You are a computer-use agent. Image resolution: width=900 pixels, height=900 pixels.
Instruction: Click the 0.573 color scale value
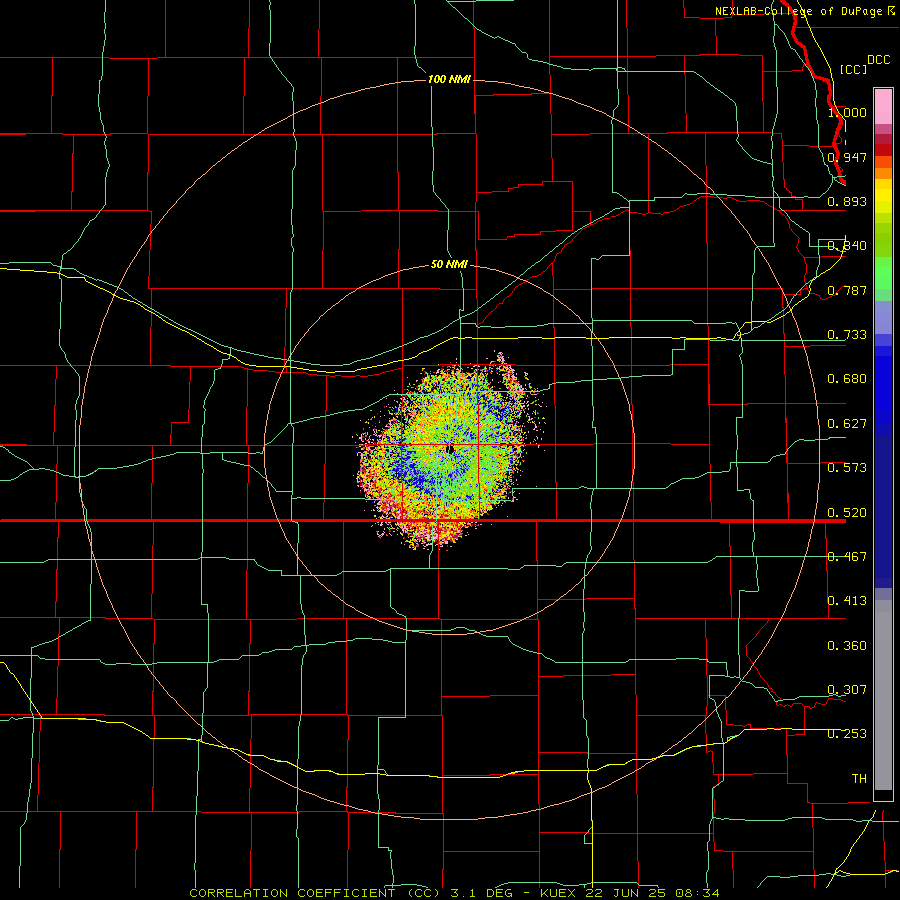(x=847, y=468)
